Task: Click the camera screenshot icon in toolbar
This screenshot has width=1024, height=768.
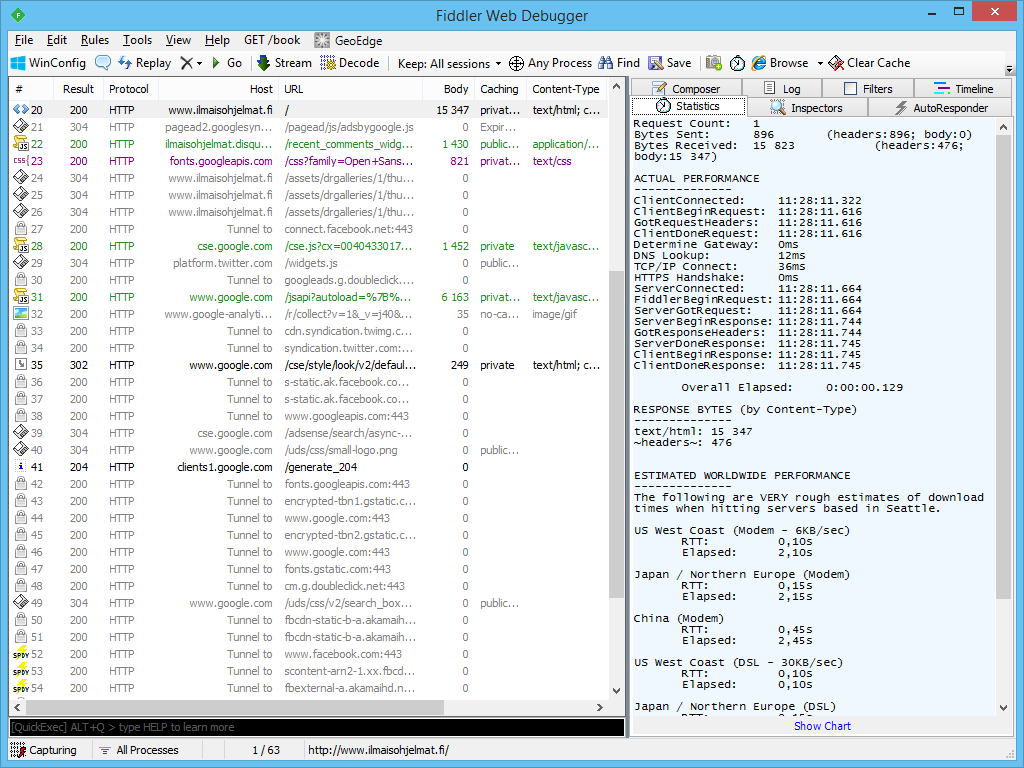Action: click(714, 63)
